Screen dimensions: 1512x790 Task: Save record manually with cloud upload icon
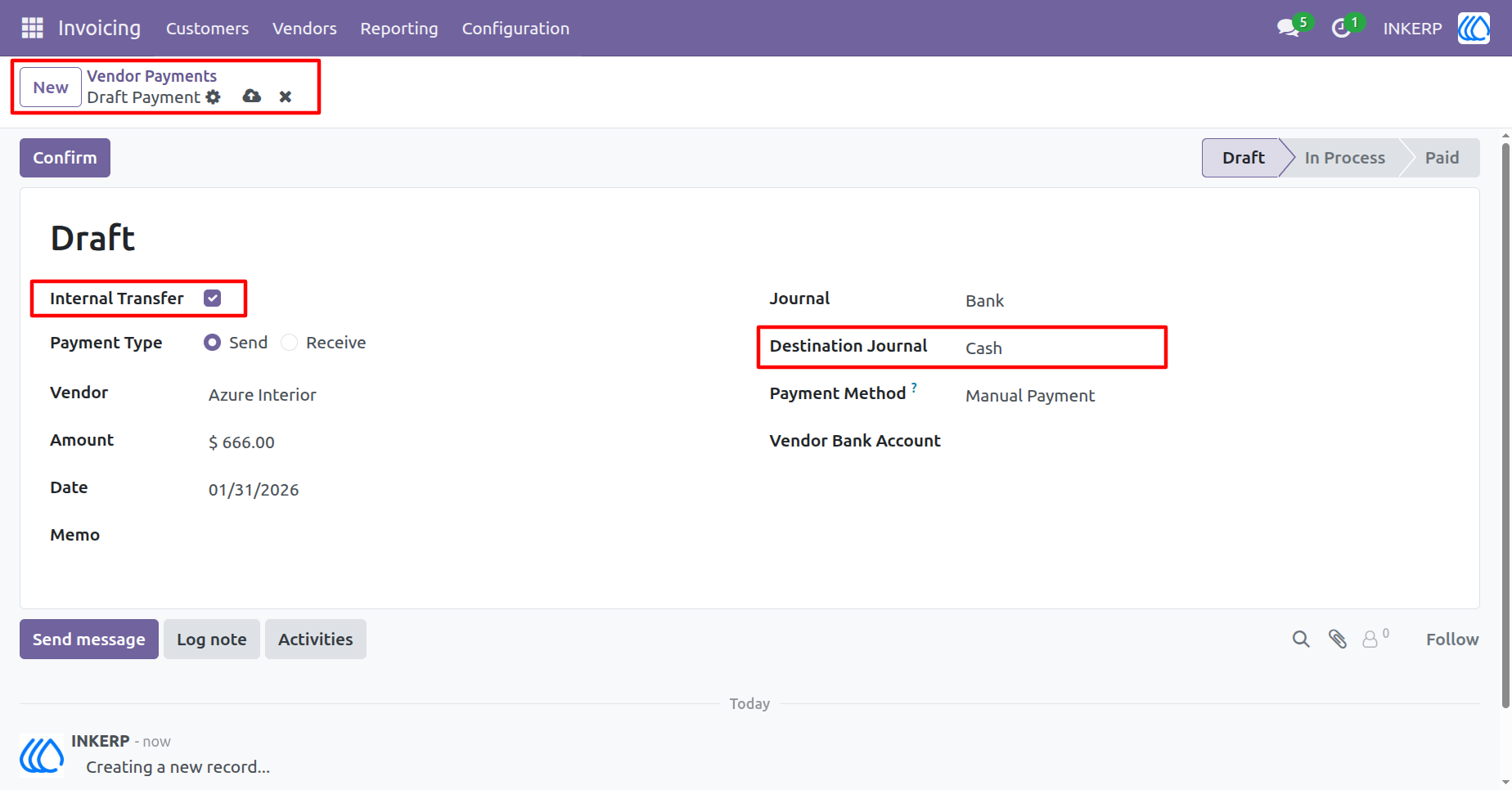point(252,97)
